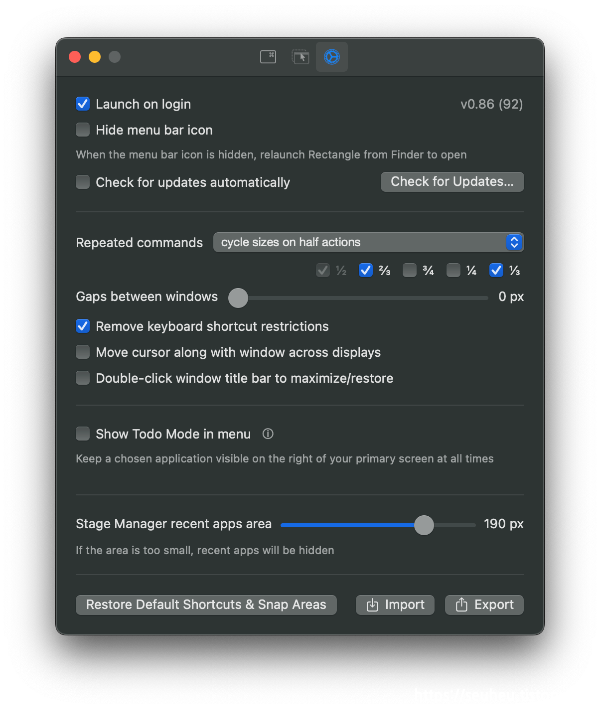Select the general settings gear tab
The height and width of the screenshot is (708, 600).
332,57
